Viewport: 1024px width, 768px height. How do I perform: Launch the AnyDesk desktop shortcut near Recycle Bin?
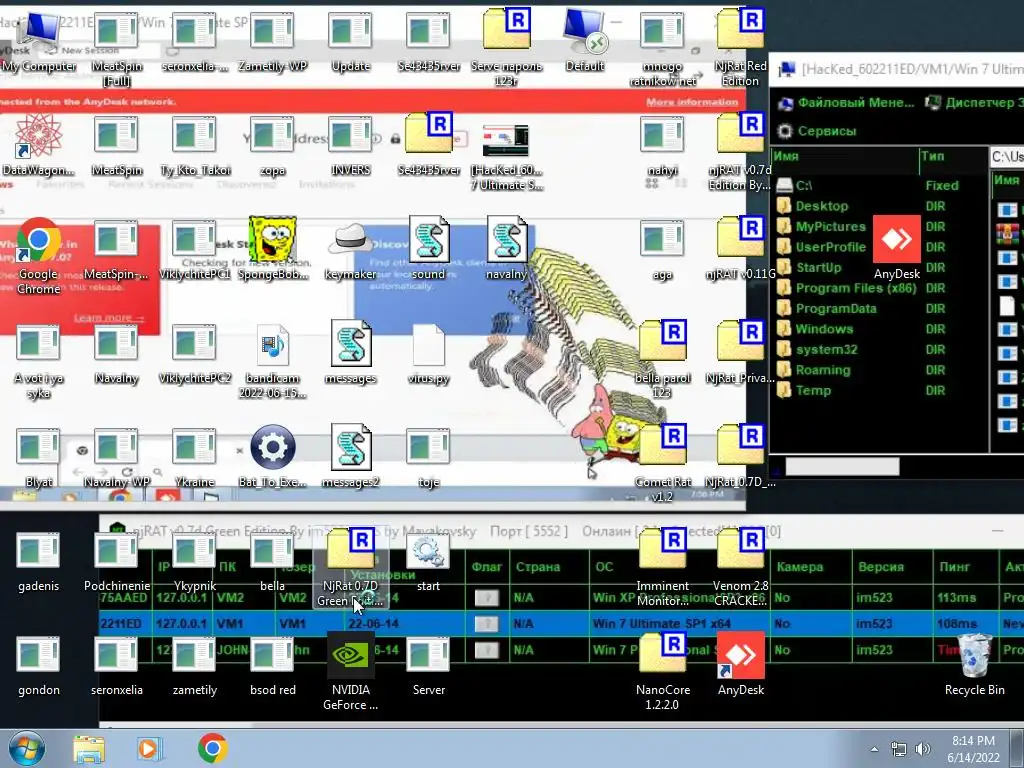click(x=740, y=664)
